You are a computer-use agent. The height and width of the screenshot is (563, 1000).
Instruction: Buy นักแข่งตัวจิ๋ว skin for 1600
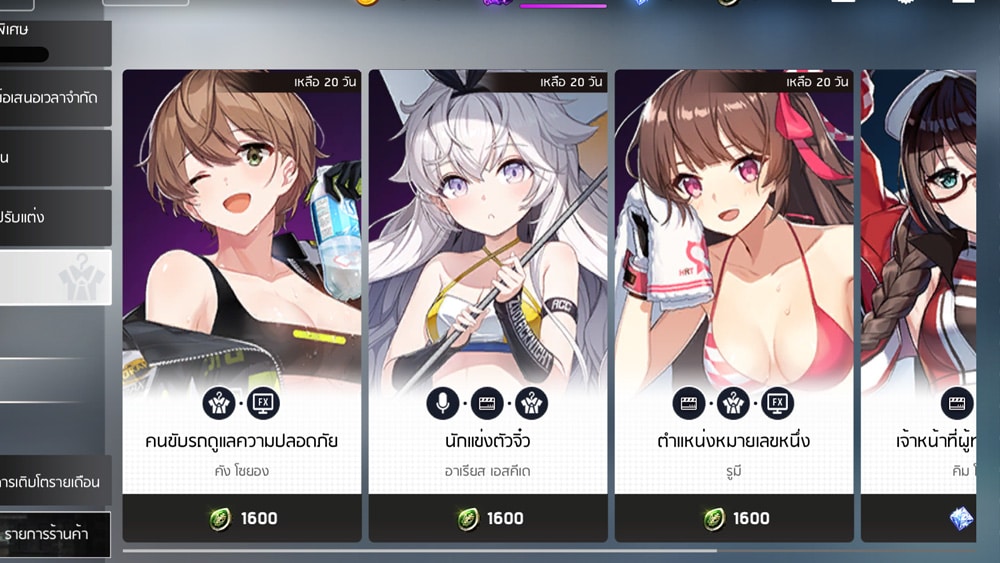[x=488, y=518]
